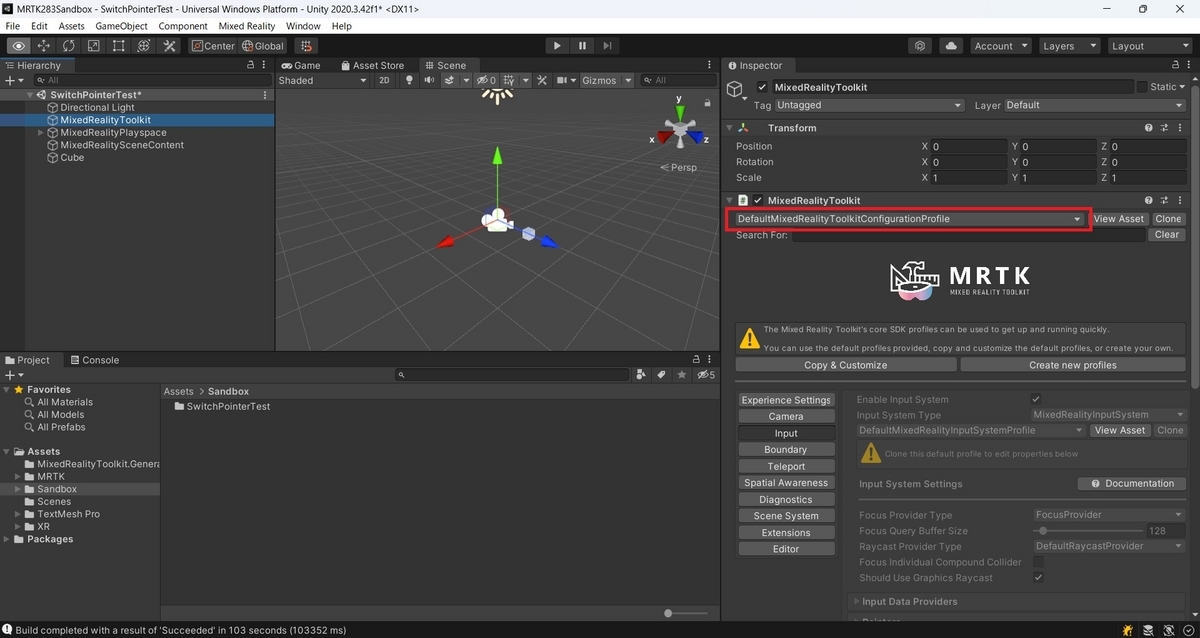Viewport: 1200px width, 638px height.
Task: Toggle scene lighting bulb icon
Action: [408, 80]
